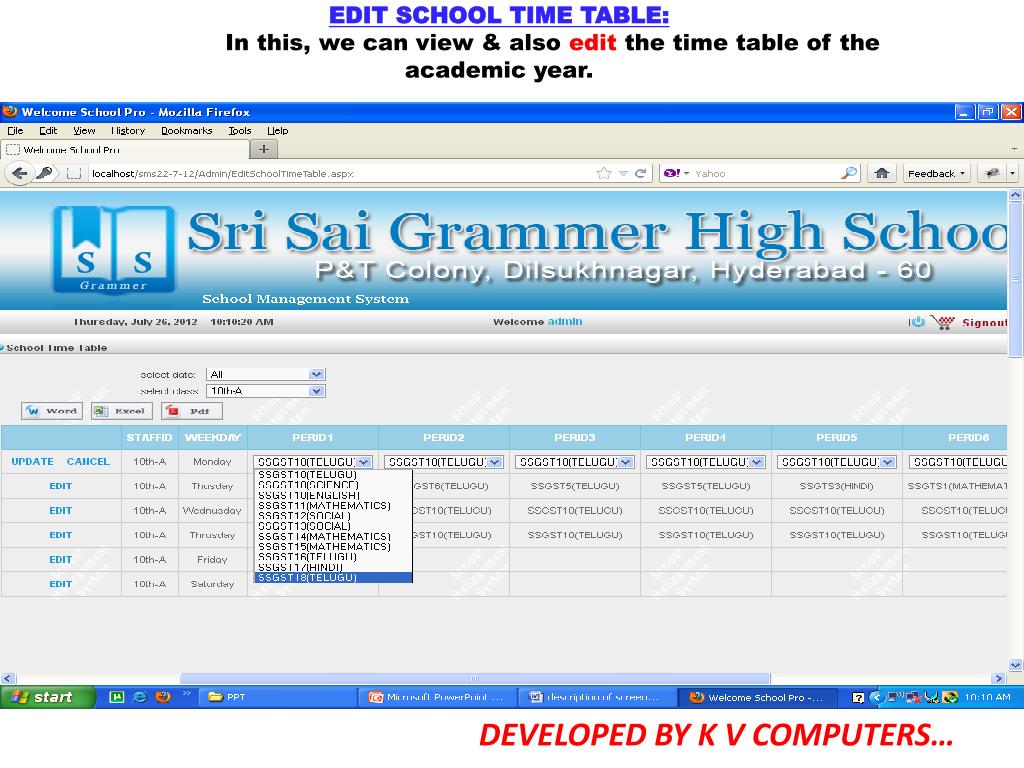Click EDIT link for Tuesday row
Image resolution: width=1024 pixels, height=768 pixels.
(x=61, y=486)
